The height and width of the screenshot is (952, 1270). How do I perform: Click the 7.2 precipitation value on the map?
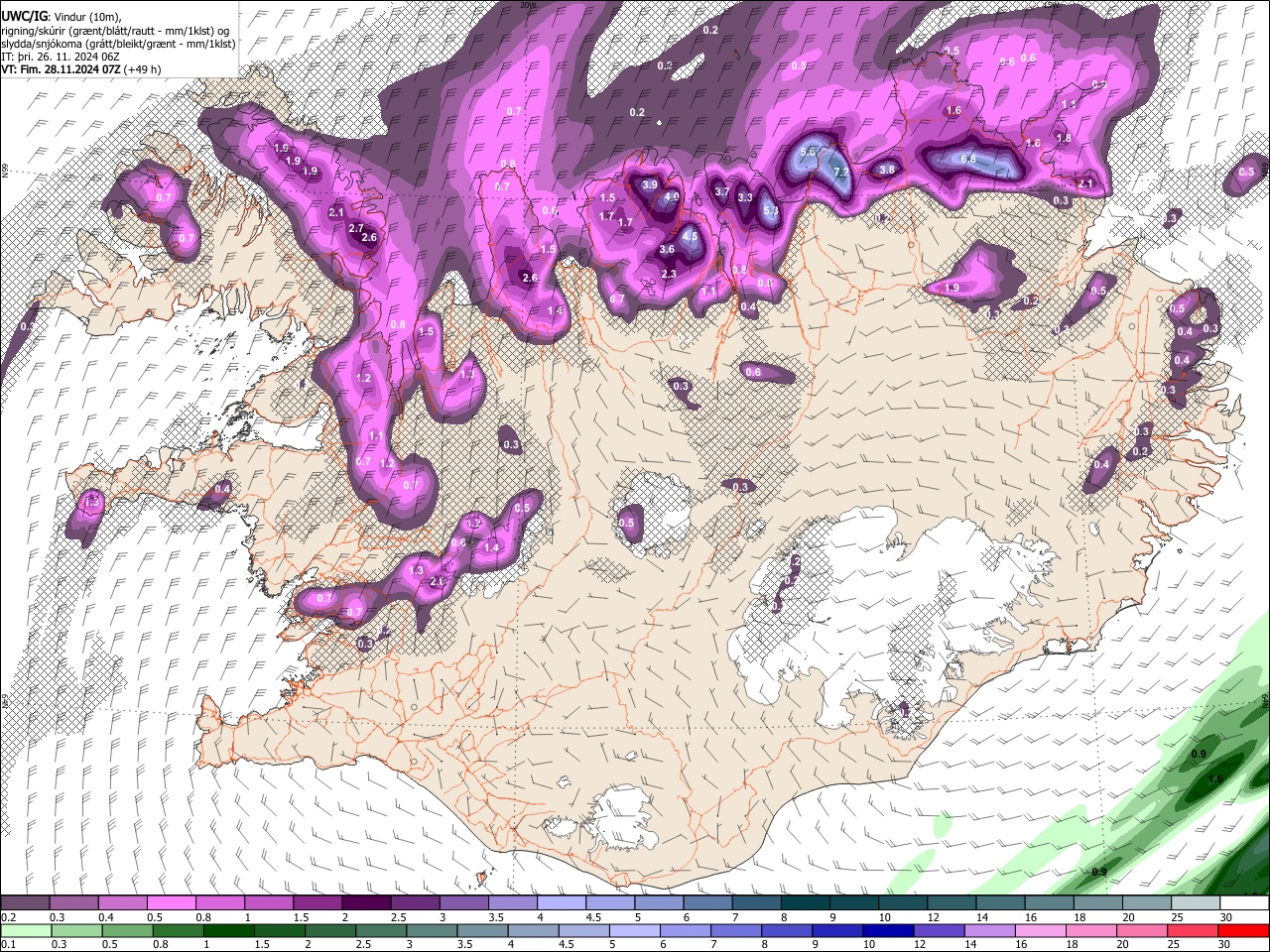pos(841,173)
